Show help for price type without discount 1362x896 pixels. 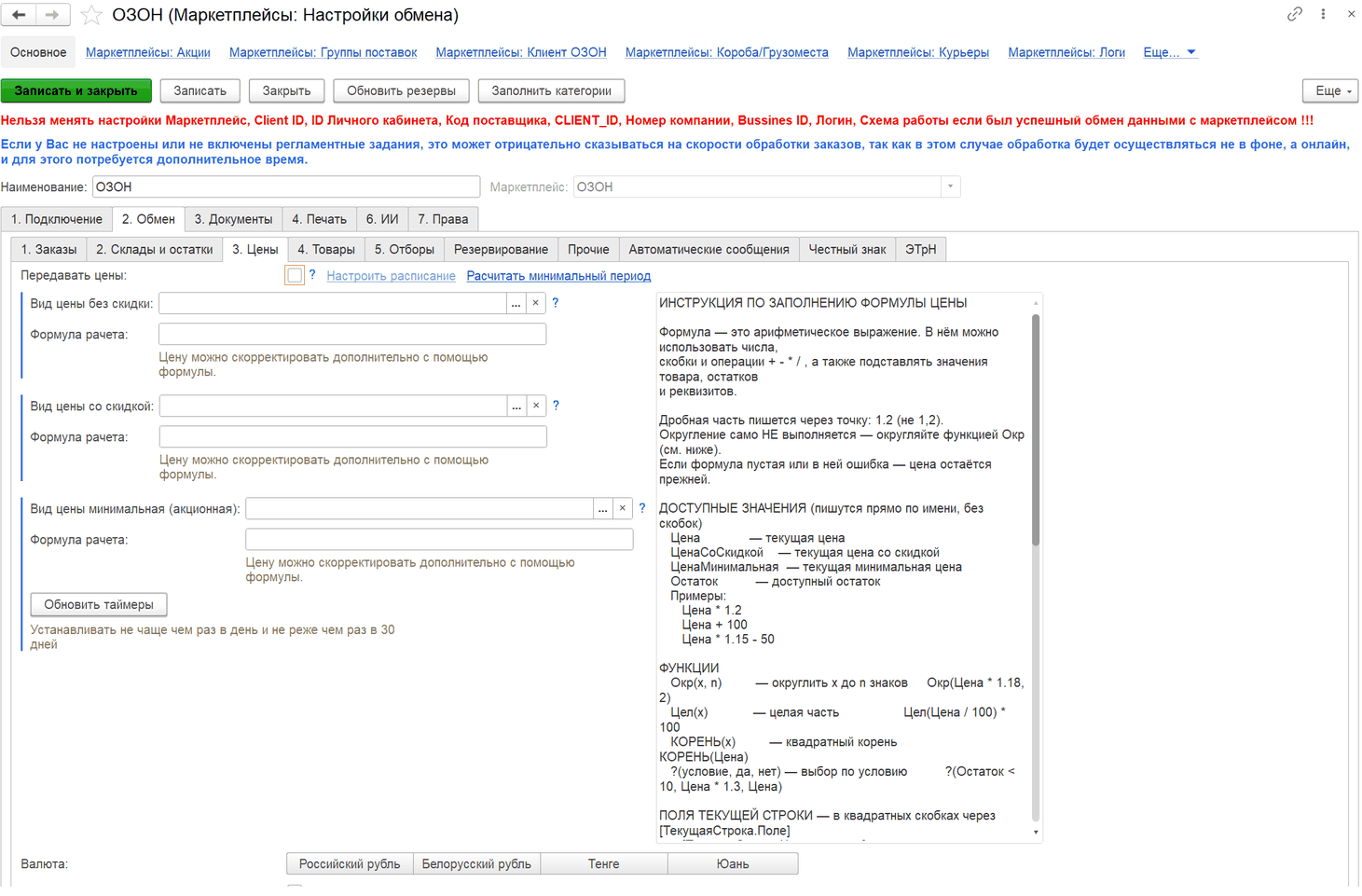pos(556,303)
